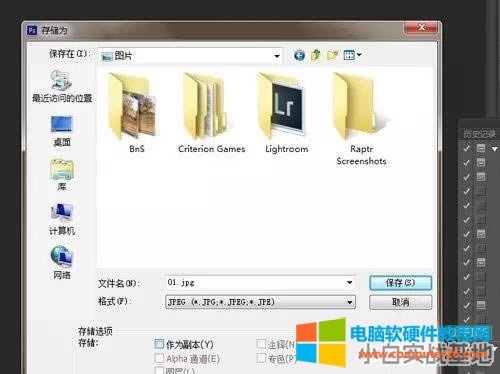Viewport: 500px width, 374px height.
Task: Enable the 'As a Copy' 作为副本(Y) checkbox
Action: pos(160,344)
